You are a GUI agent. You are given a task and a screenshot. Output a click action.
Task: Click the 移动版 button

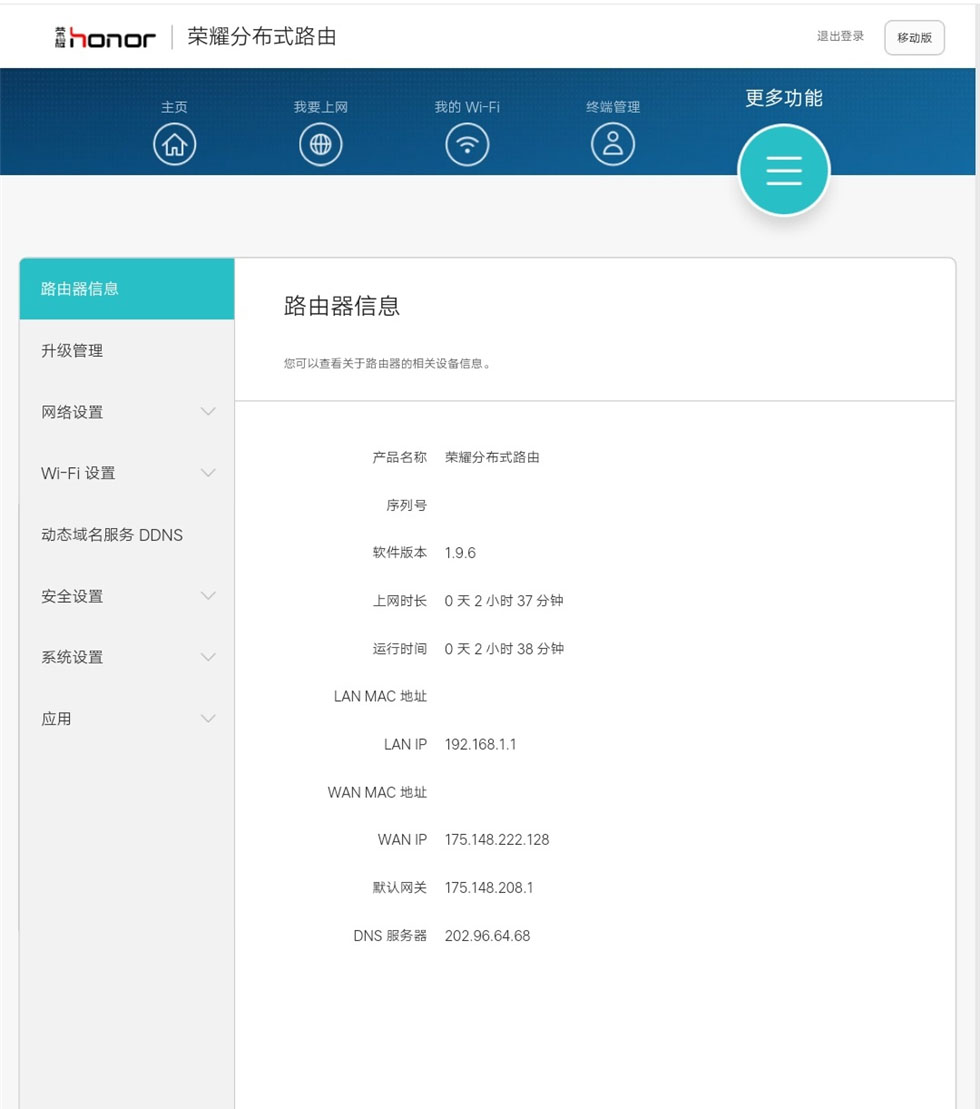(914, 38)
